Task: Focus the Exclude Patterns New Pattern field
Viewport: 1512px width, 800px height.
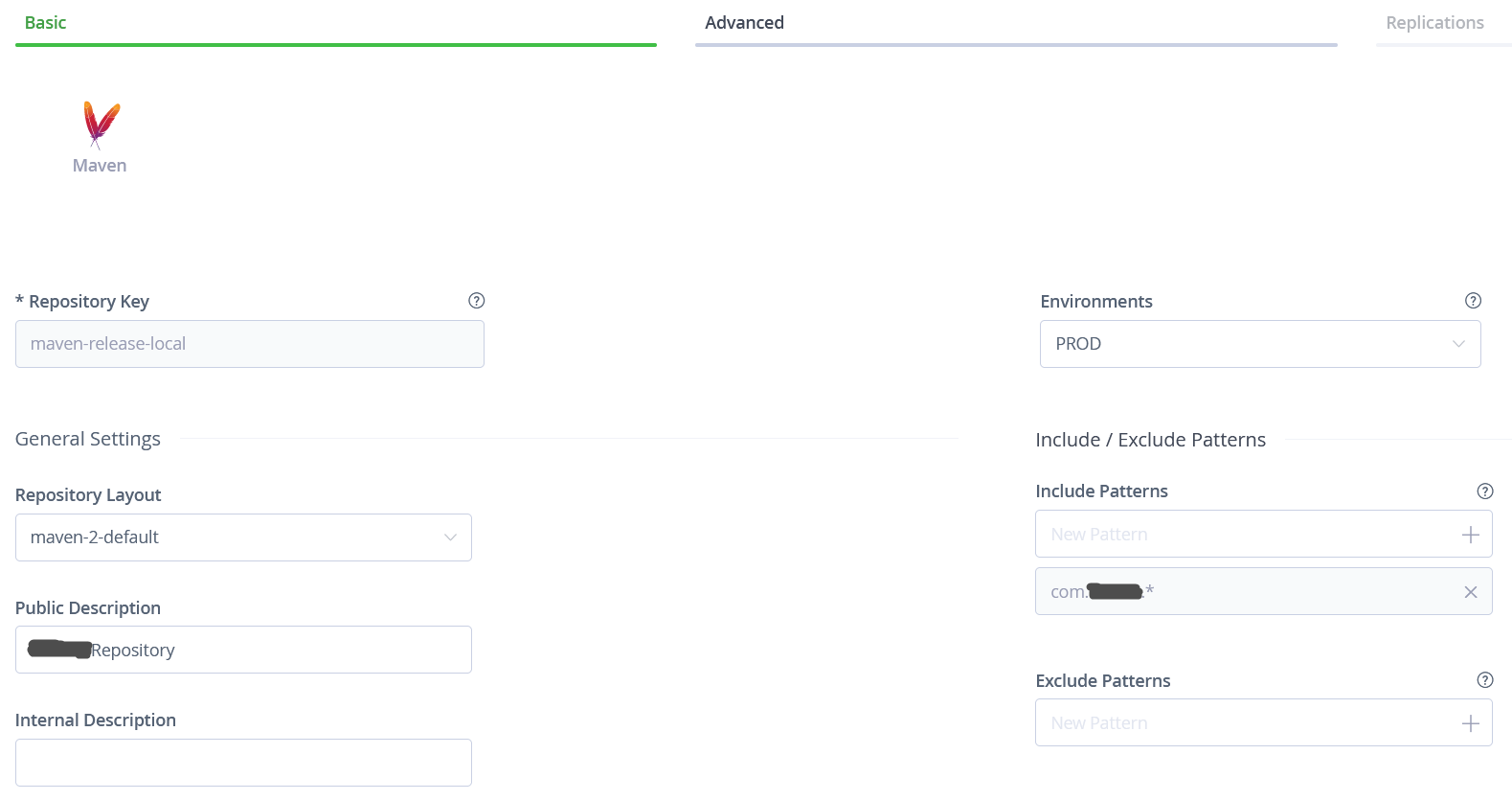Action: (1245, 723)
